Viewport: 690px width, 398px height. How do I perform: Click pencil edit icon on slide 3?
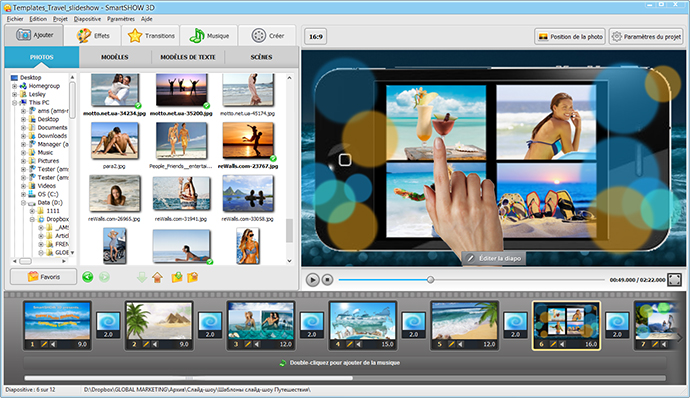point(248,344)
